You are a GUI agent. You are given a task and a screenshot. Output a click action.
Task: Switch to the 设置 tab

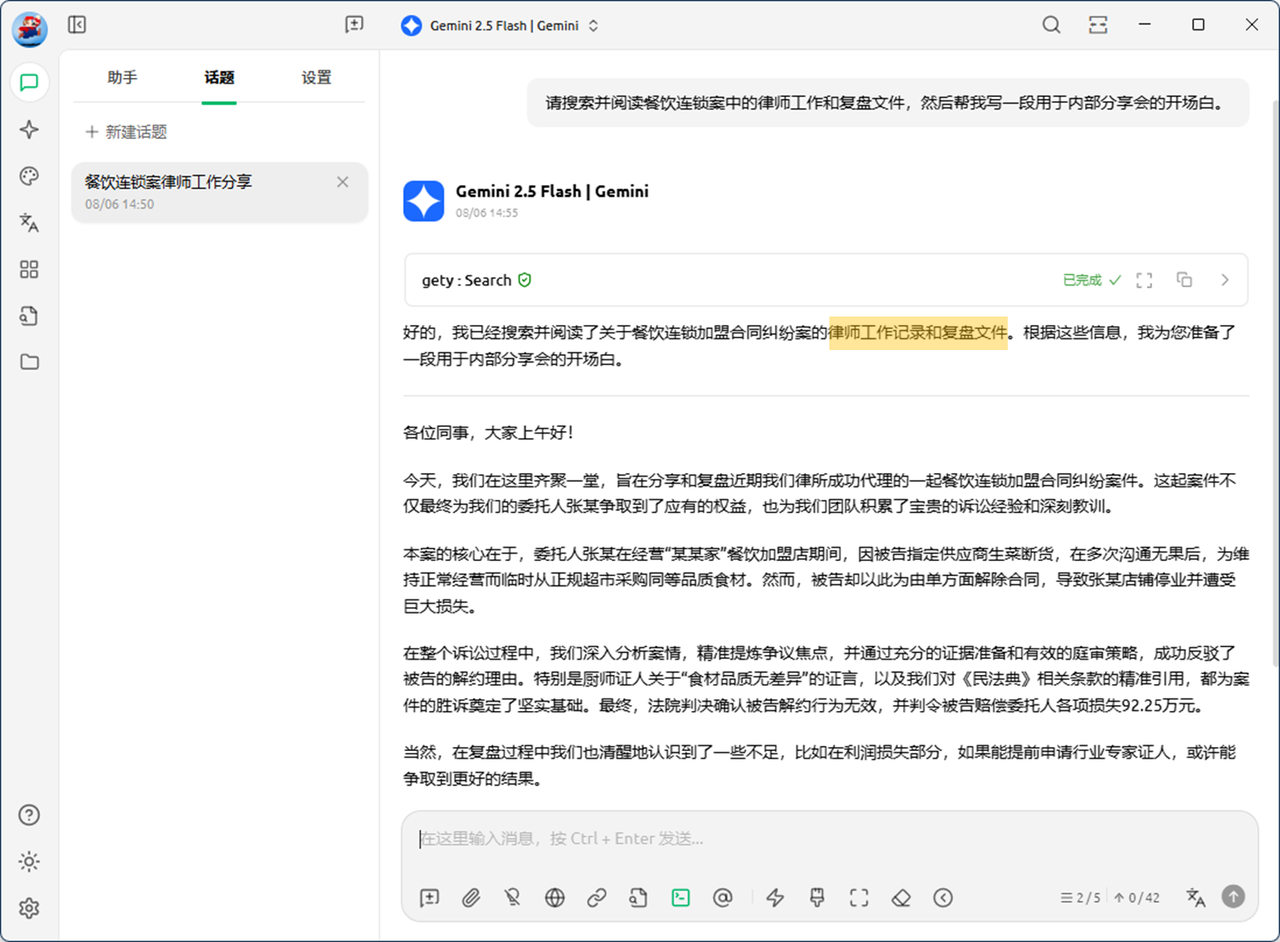pos(316,77)
